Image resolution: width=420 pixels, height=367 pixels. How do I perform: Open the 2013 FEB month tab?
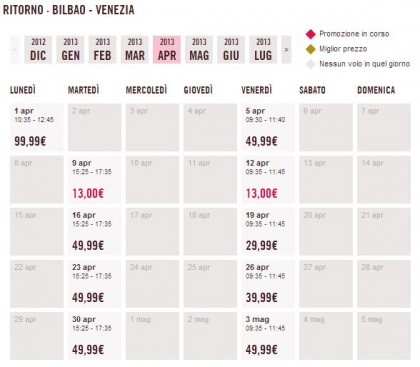pos(102,50)
